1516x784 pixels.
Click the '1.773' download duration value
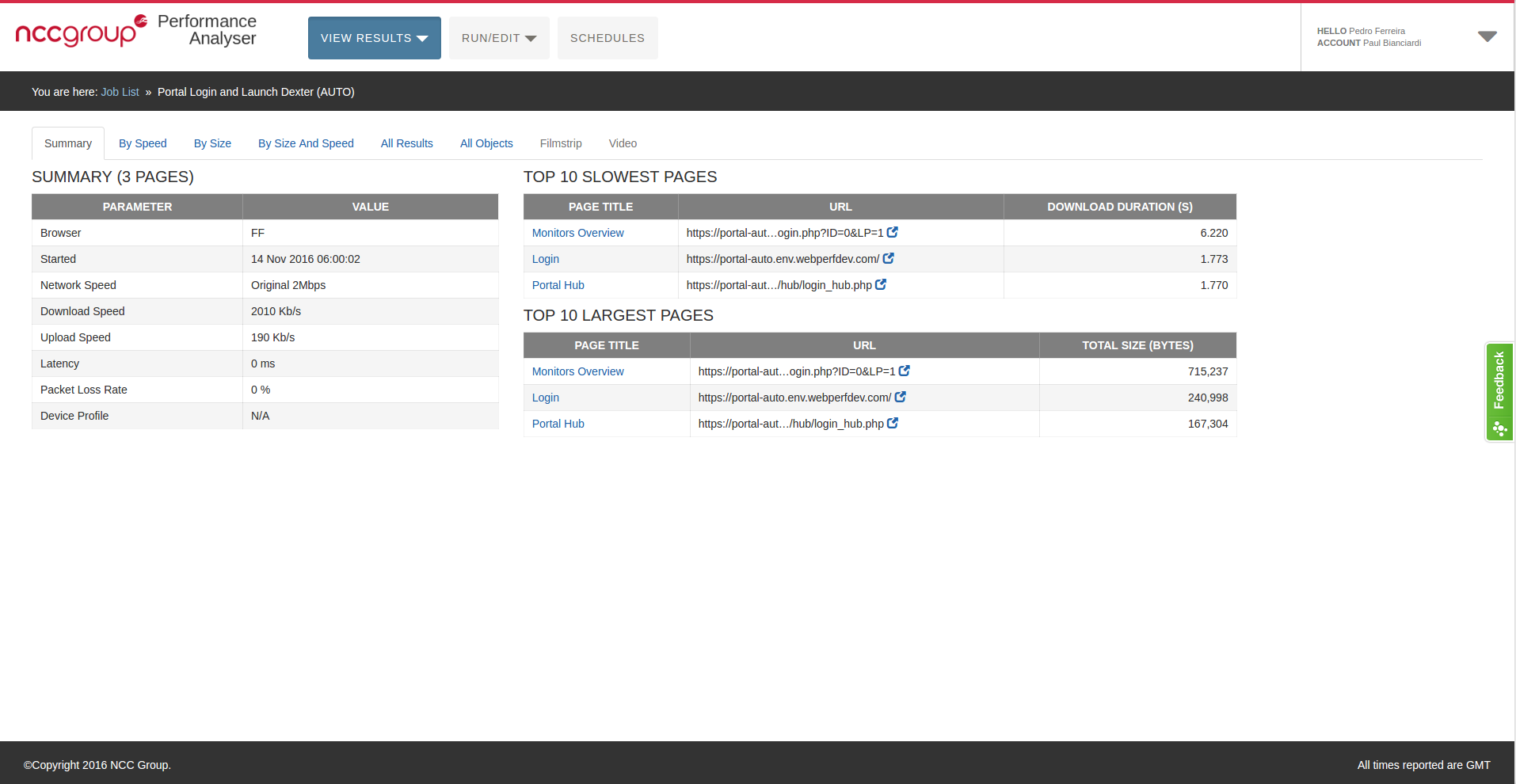point(1214,259)
